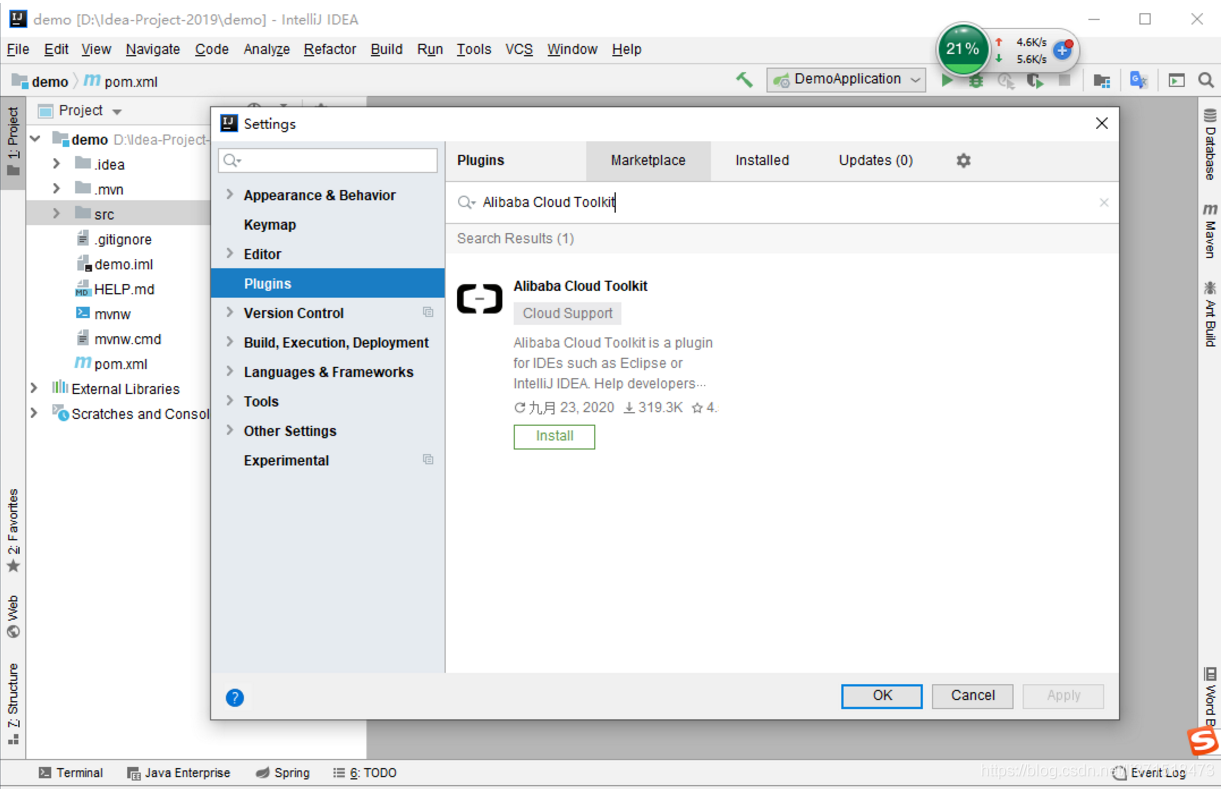The height and width of the screenshot is (789, 1224).
Task: Click the Settings help question mark icon
Action: tap(235, 698)
